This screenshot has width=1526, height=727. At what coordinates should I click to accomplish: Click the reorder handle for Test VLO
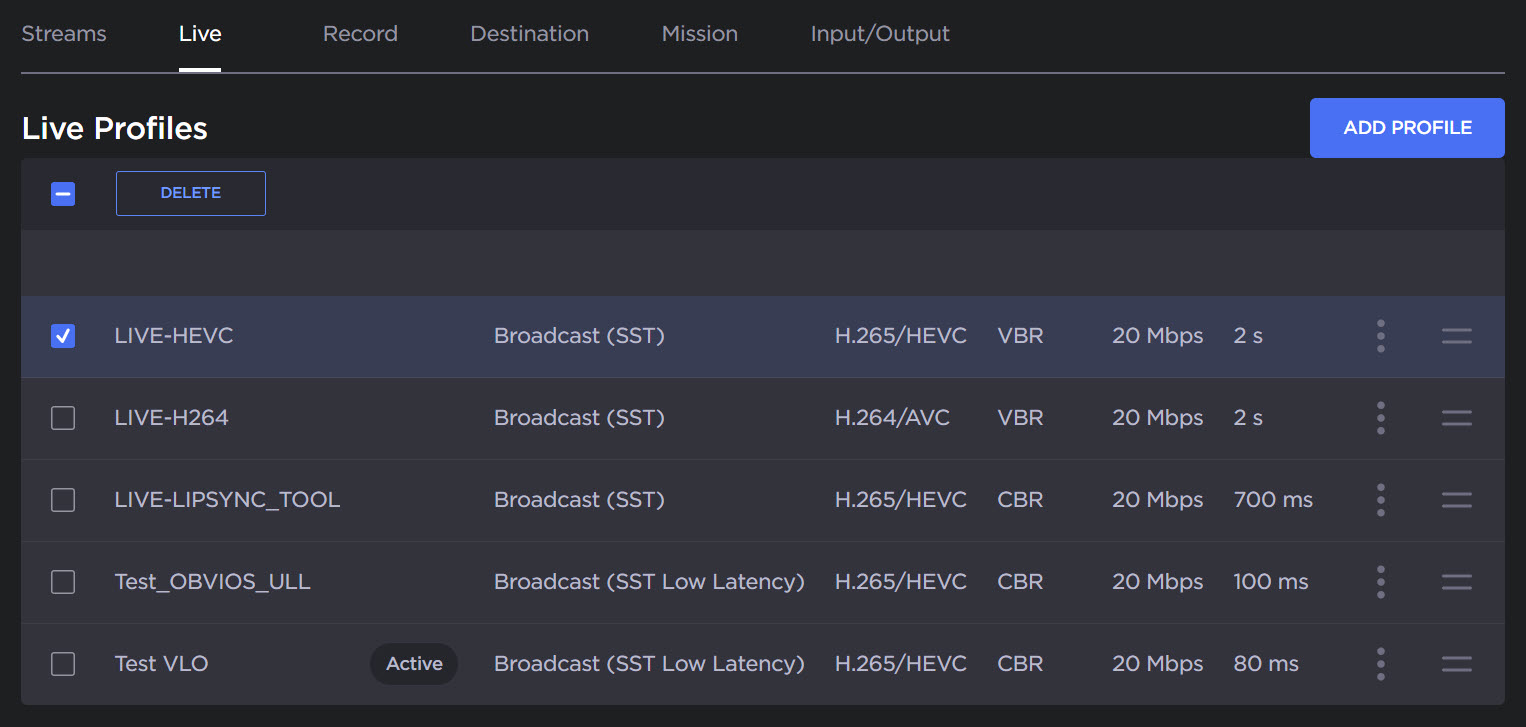click(x=1456, y=664)
